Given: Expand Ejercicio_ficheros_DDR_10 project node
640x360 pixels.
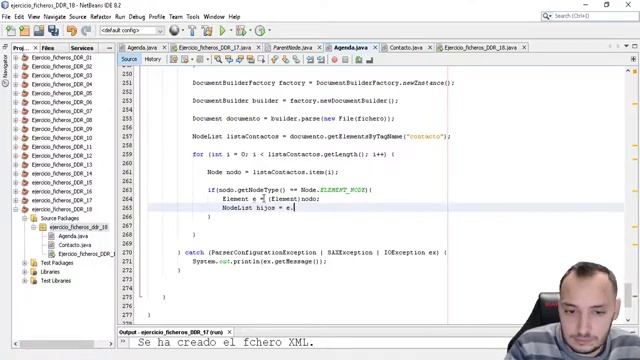Looking at the screenshot, I should (x=16, y=138).
